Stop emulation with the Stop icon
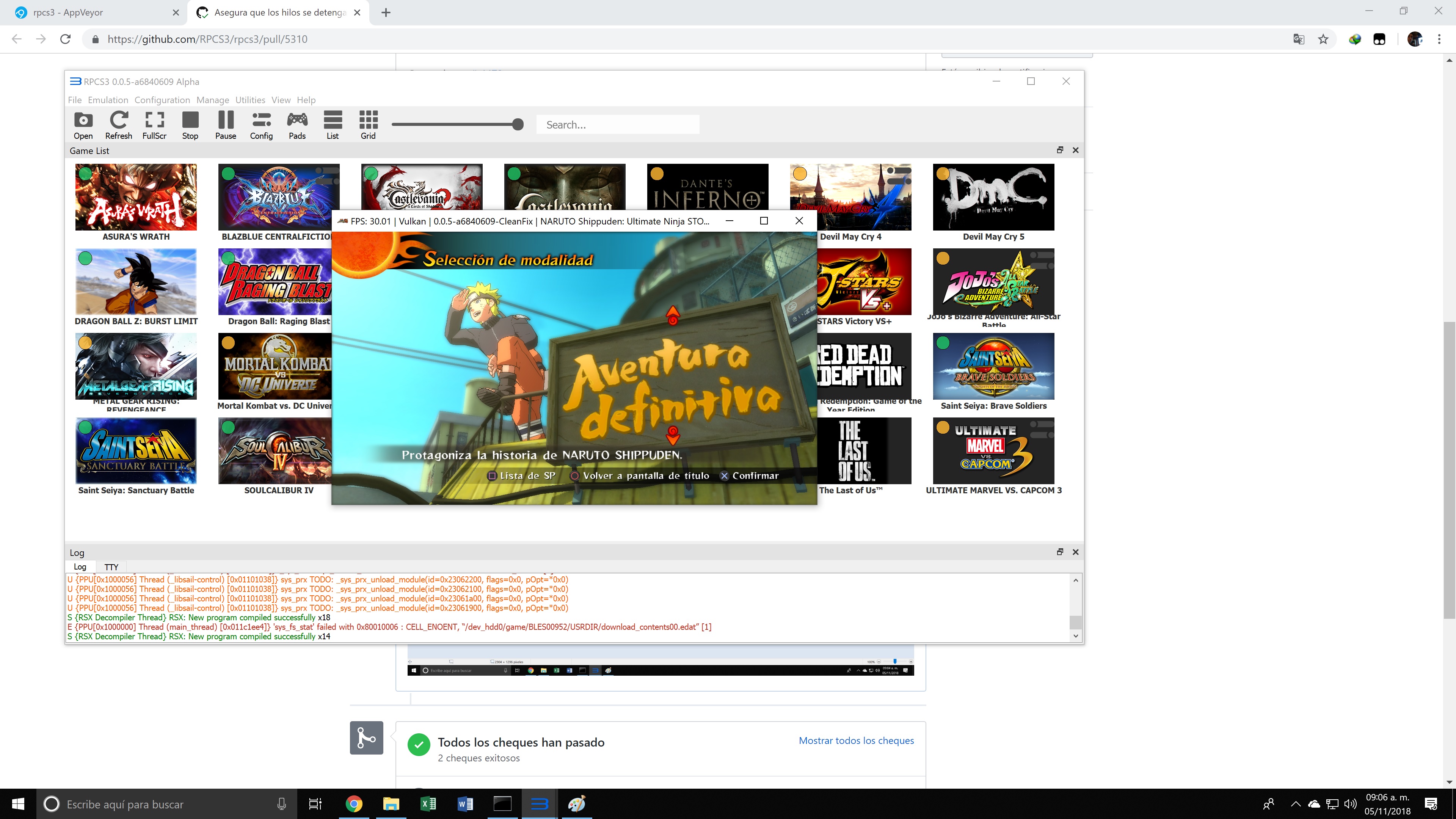The image size is (1456, 819). pos(190,125)
